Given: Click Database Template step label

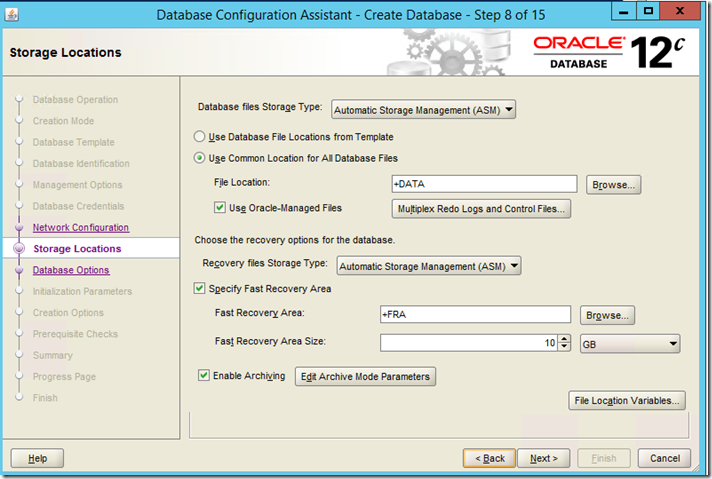Looking at the screenshot, I should (74, 142).
